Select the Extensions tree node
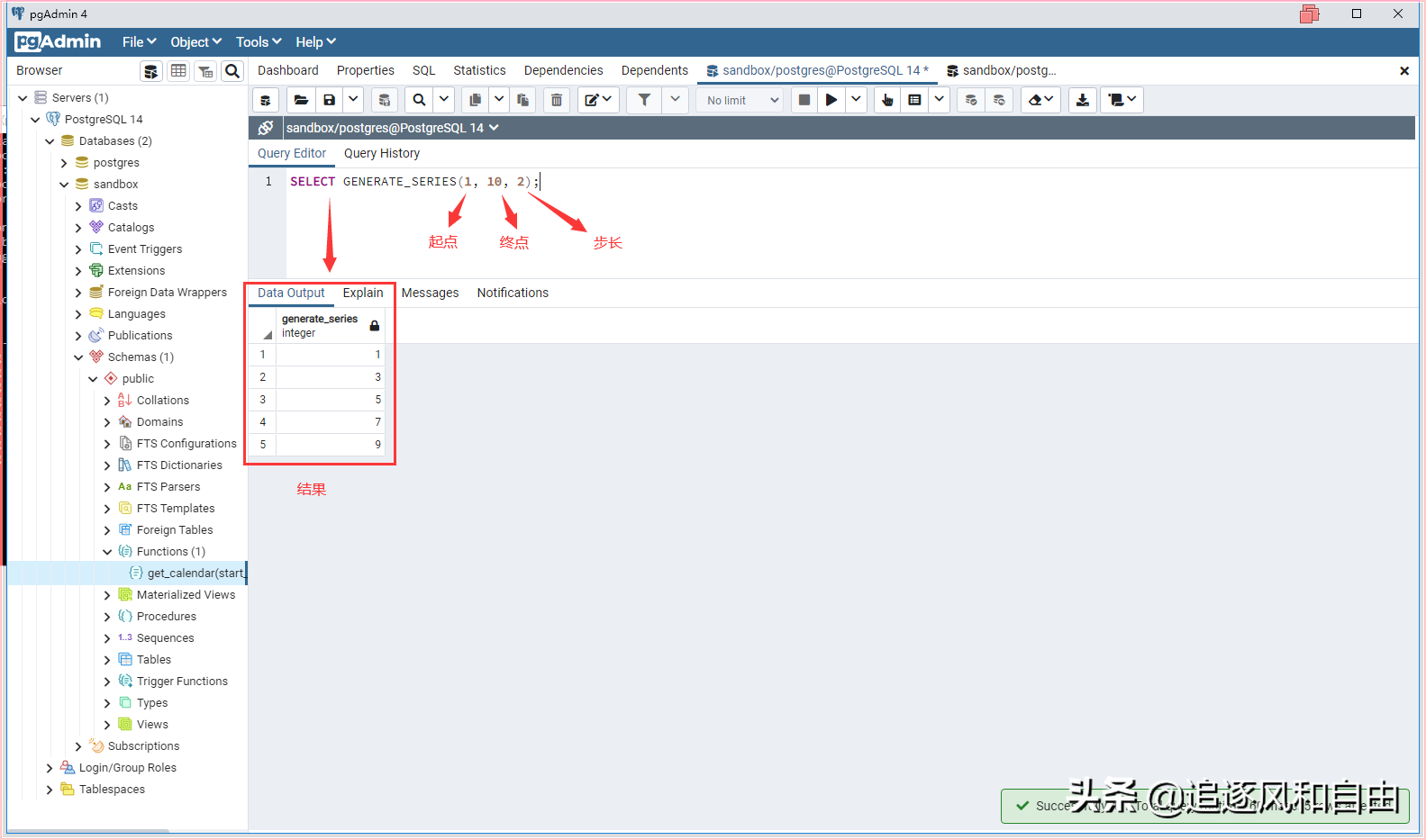Image resolution: width=1426 pixels, height=840 pixels. 136,271
